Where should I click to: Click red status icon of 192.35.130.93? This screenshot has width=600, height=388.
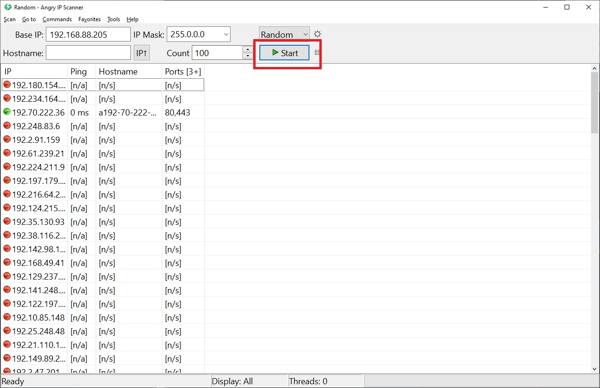coord(7,221)
